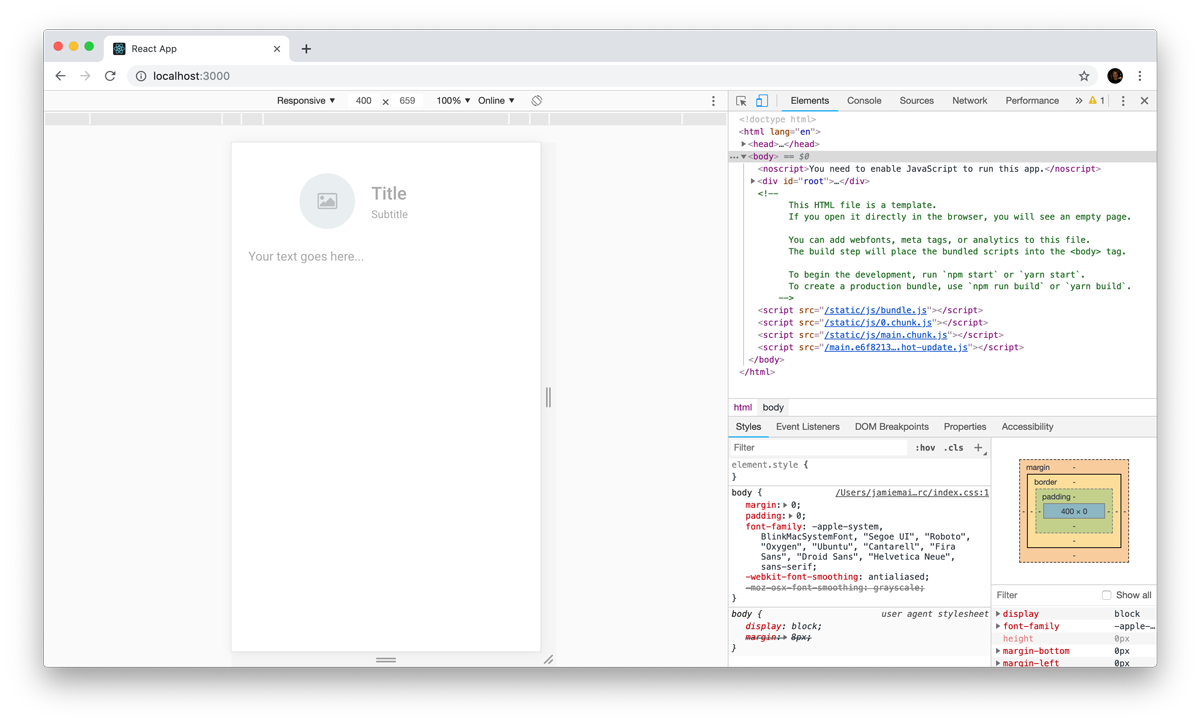Enable the Show all checkbox
The width and height of the screenshot is (1200, 724).
coord(1106,595)
